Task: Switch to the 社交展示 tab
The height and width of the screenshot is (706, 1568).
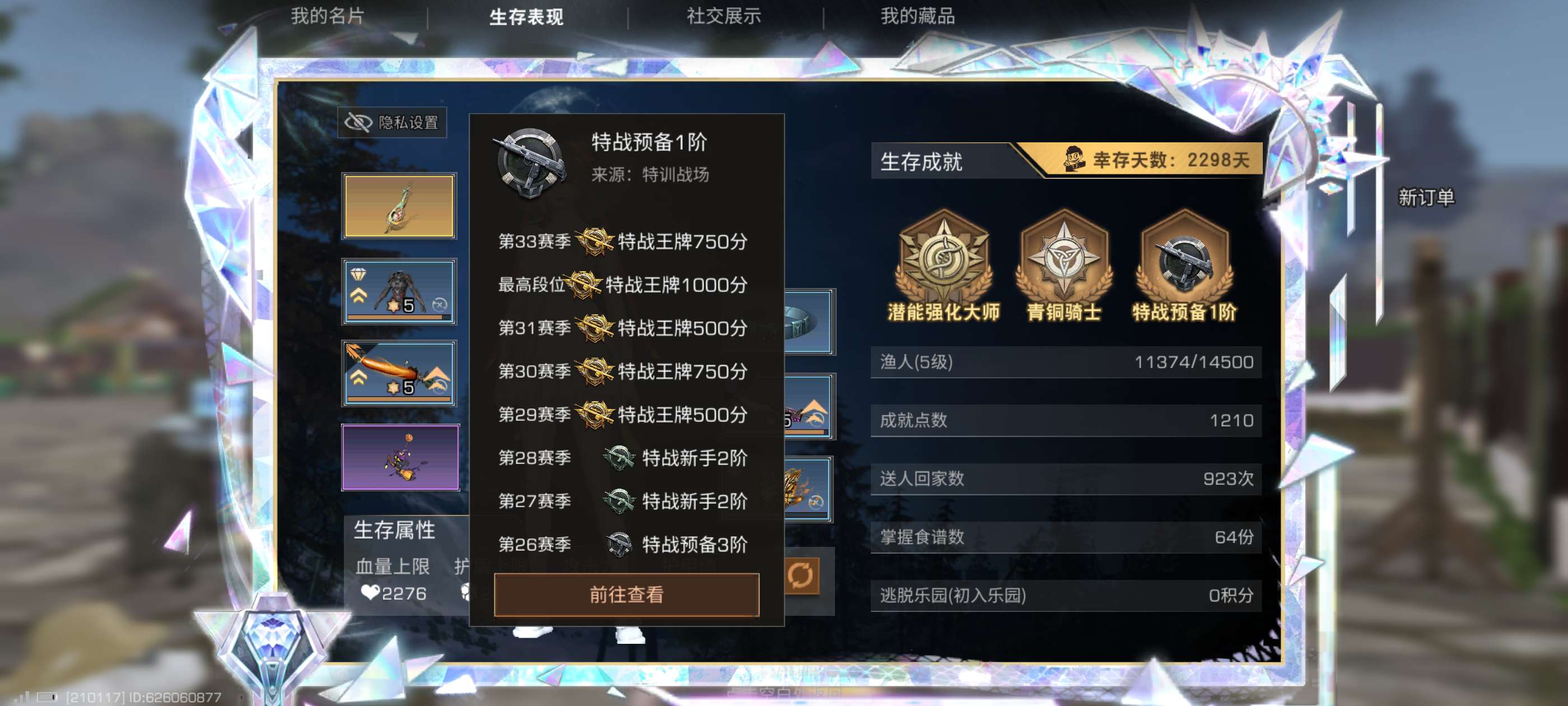Action: pyautogui.click(x=724, y=16)
